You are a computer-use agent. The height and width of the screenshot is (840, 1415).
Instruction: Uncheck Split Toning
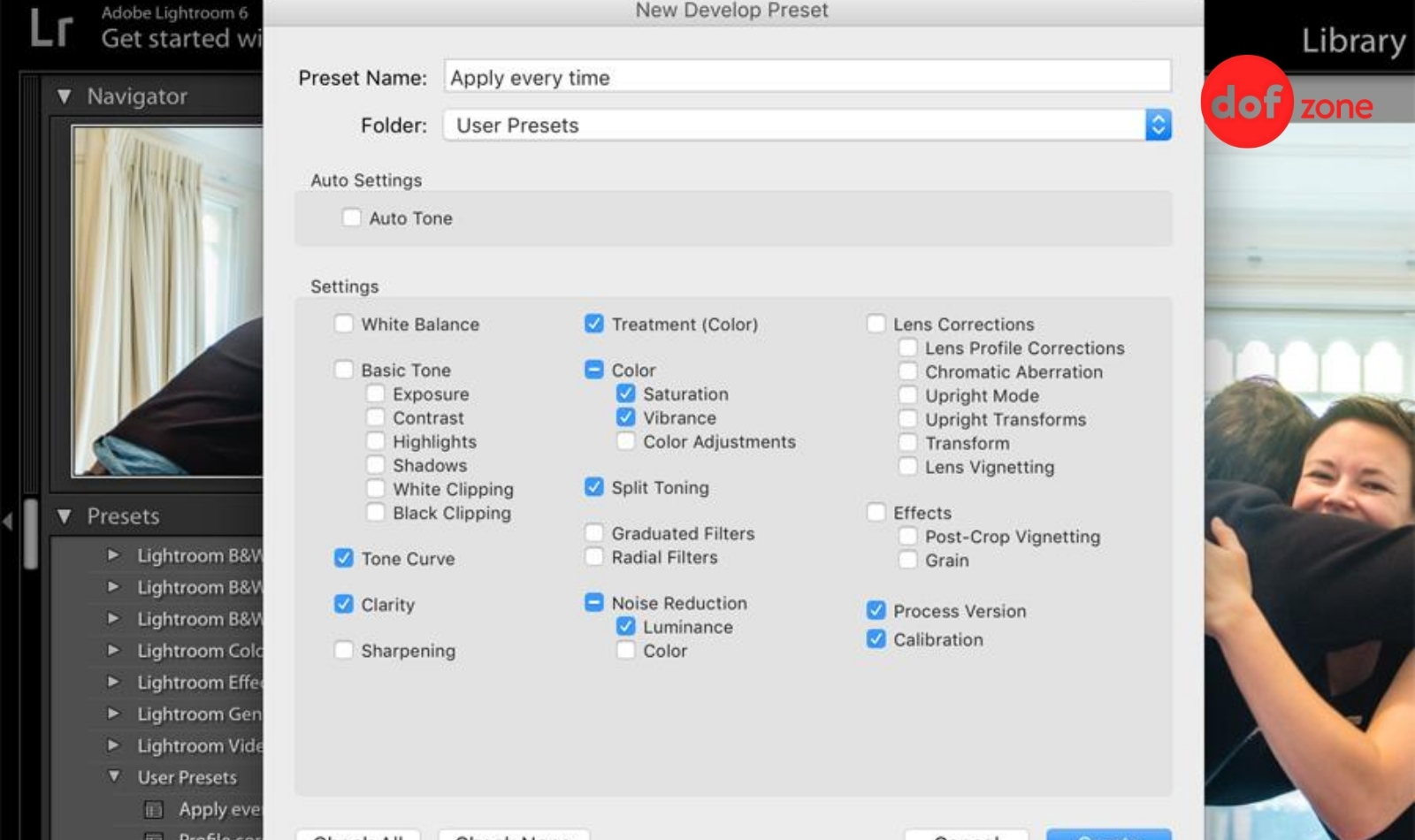[594, 487]
